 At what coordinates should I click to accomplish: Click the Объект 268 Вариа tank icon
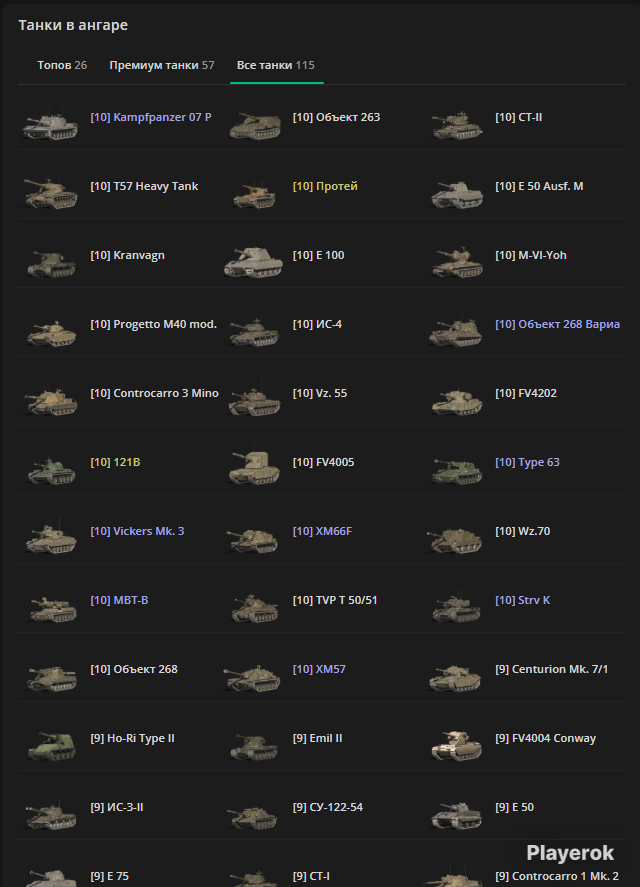tap(457, 332)
